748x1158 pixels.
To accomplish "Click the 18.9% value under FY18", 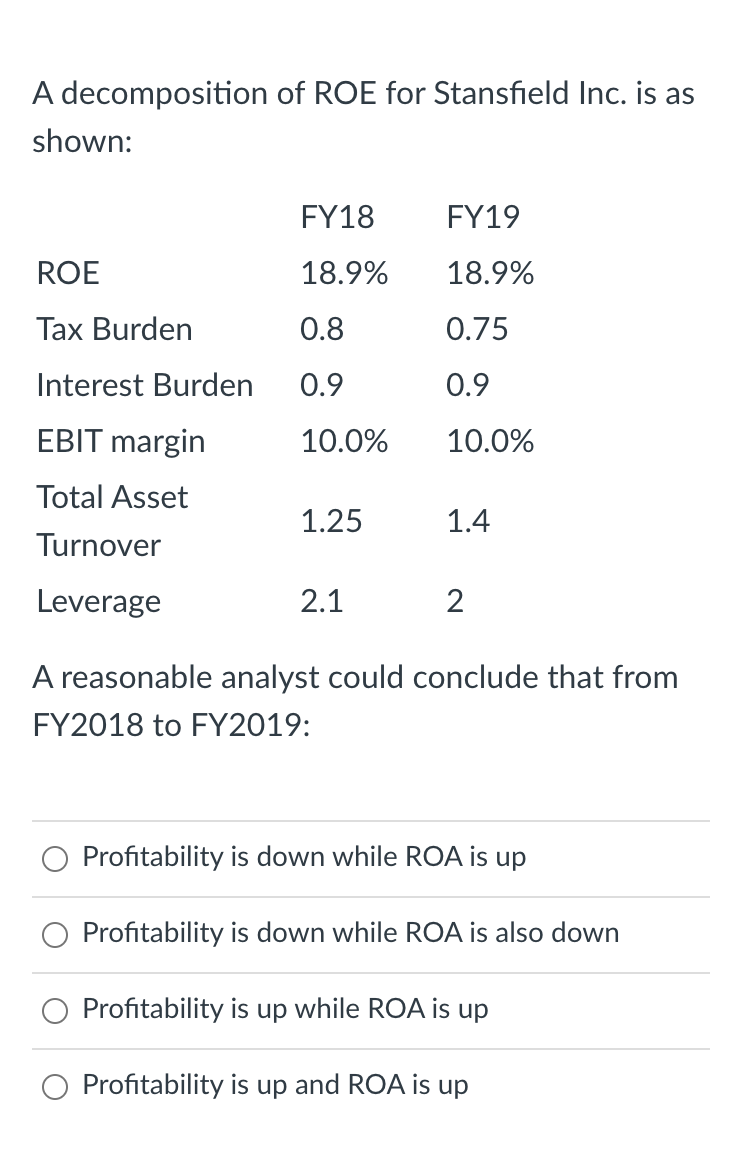I will tap(344, 272).
